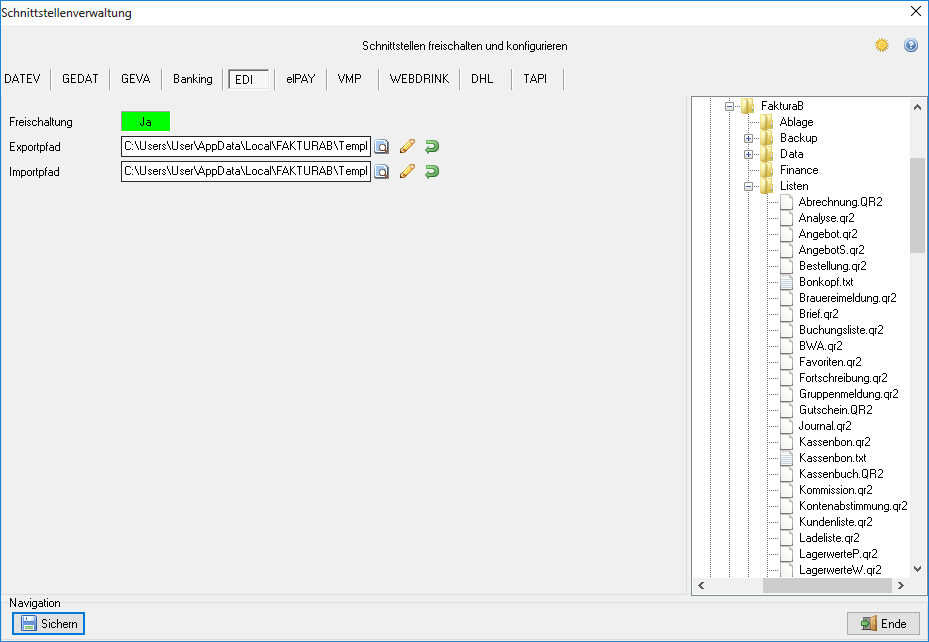Select Kassenbon.qr2 in the tree
The height and width of the screenshot is (642, 929).
835,442
